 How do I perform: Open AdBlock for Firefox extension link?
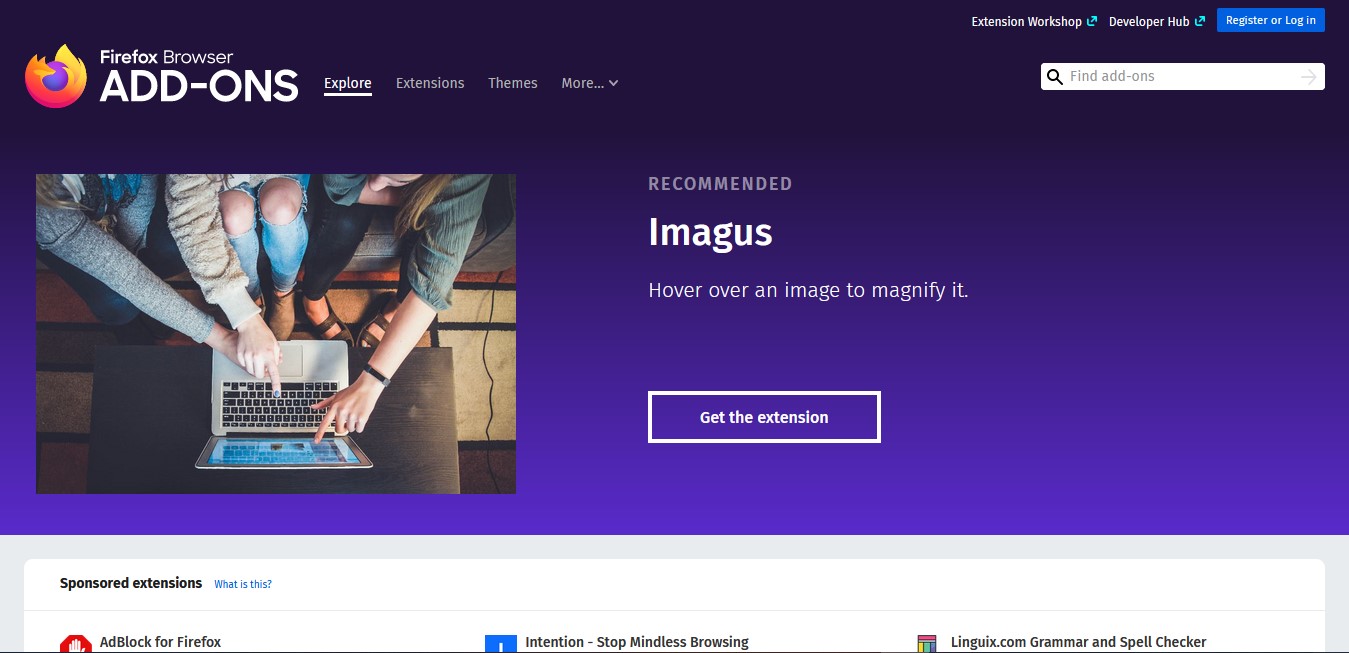(x=160, y=642)
